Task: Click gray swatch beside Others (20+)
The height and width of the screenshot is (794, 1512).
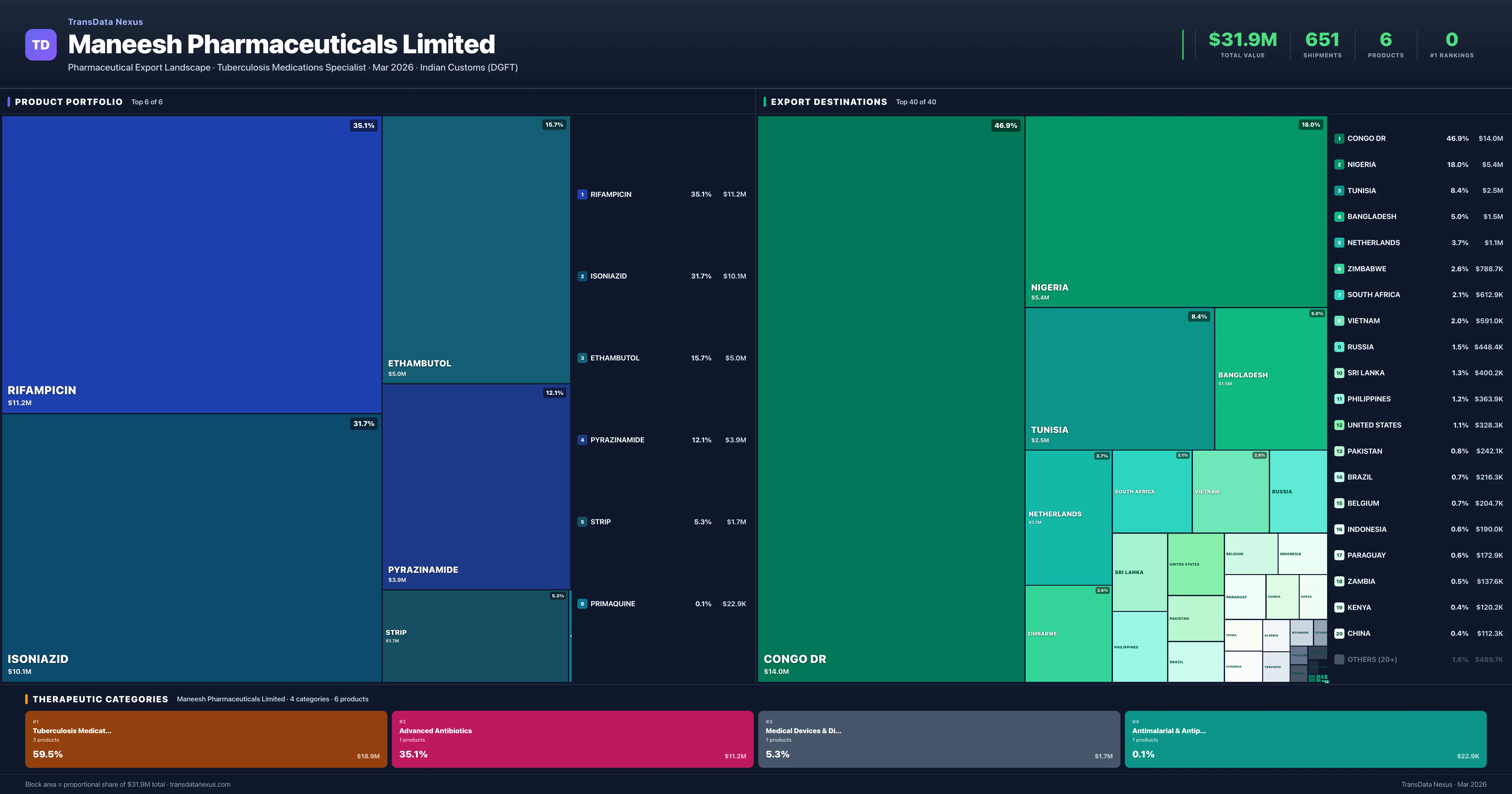Action: 1339,659
